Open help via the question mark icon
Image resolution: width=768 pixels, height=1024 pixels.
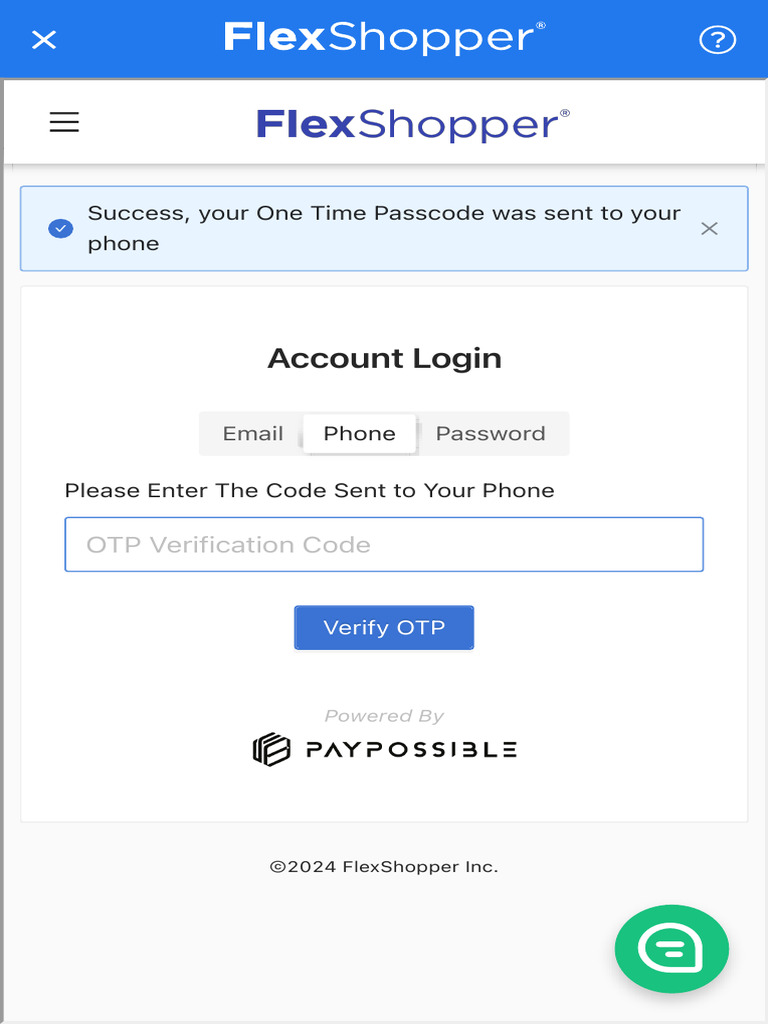[717, 40]
